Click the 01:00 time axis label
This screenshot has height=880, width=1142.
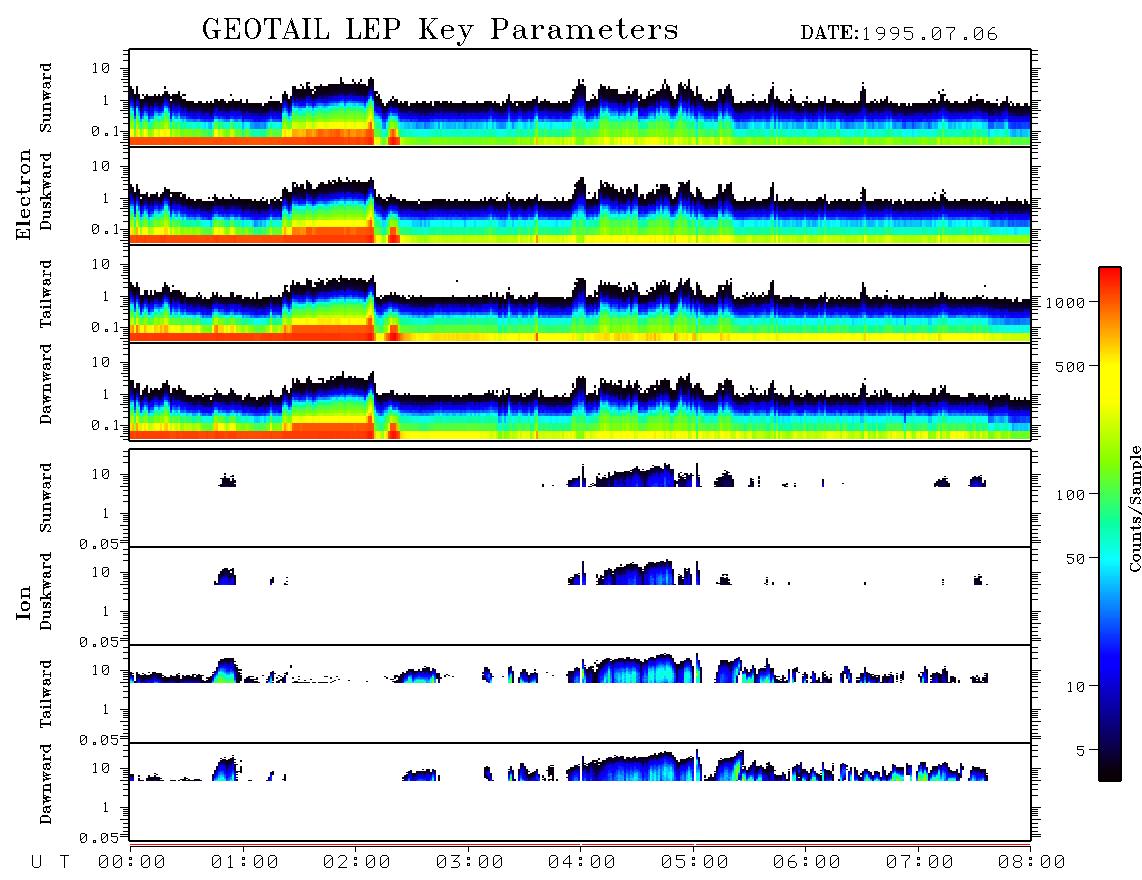pyautogui.click(x=245, y=862)
